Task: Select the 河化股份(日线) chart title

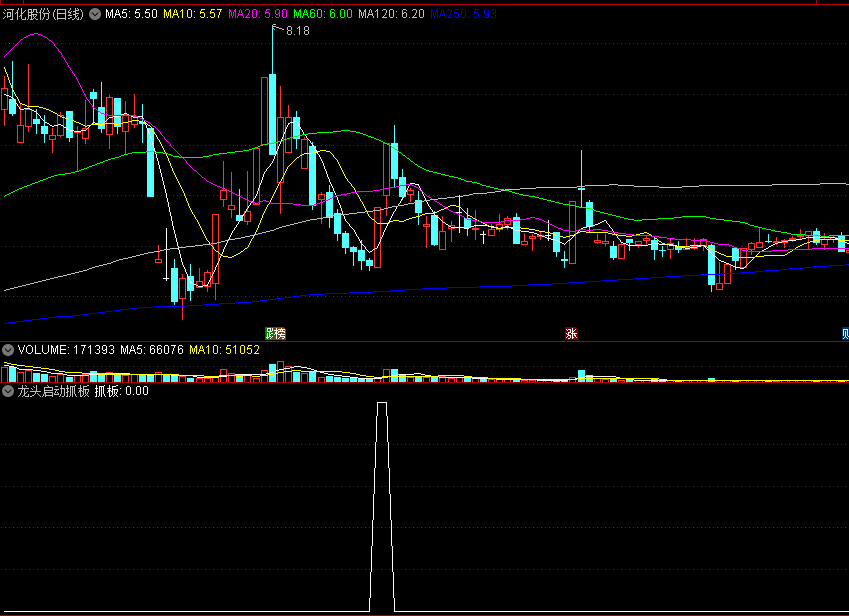Action: point(43,14)
